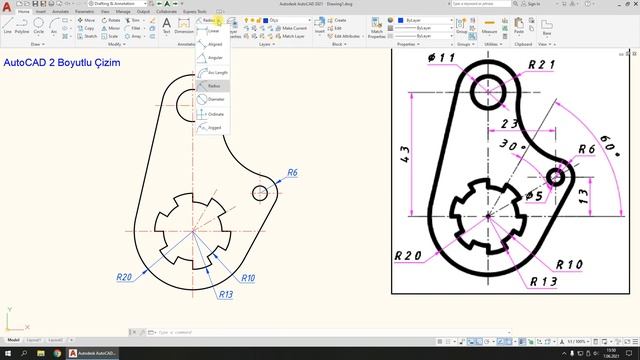Screen dimensions: 640x360
Task: Open the Manage ribbon tab
Action: tap(123, 11)
